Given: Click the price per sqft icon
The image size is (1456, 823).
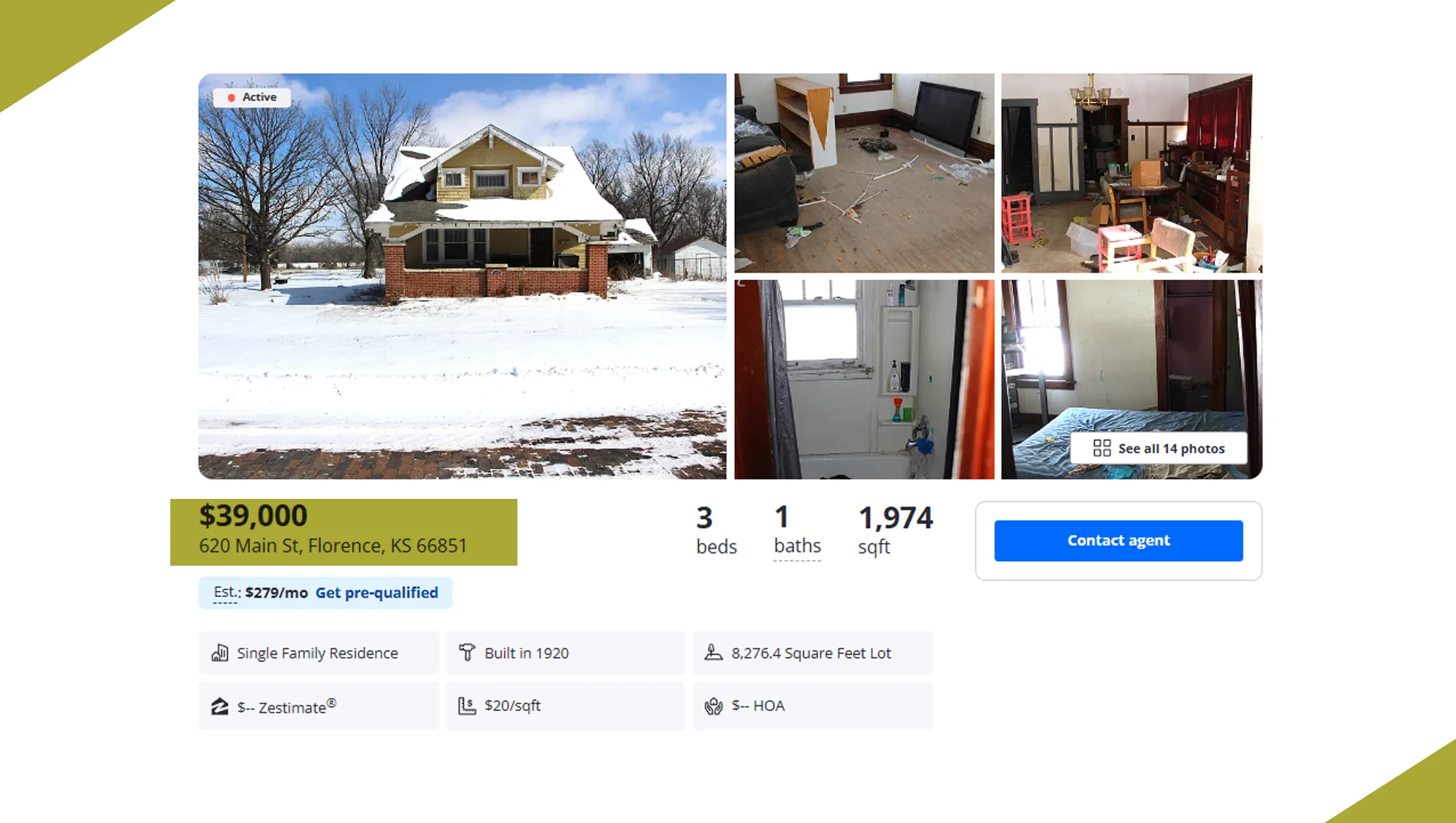Looking at the screenshot, I should 467,706.
